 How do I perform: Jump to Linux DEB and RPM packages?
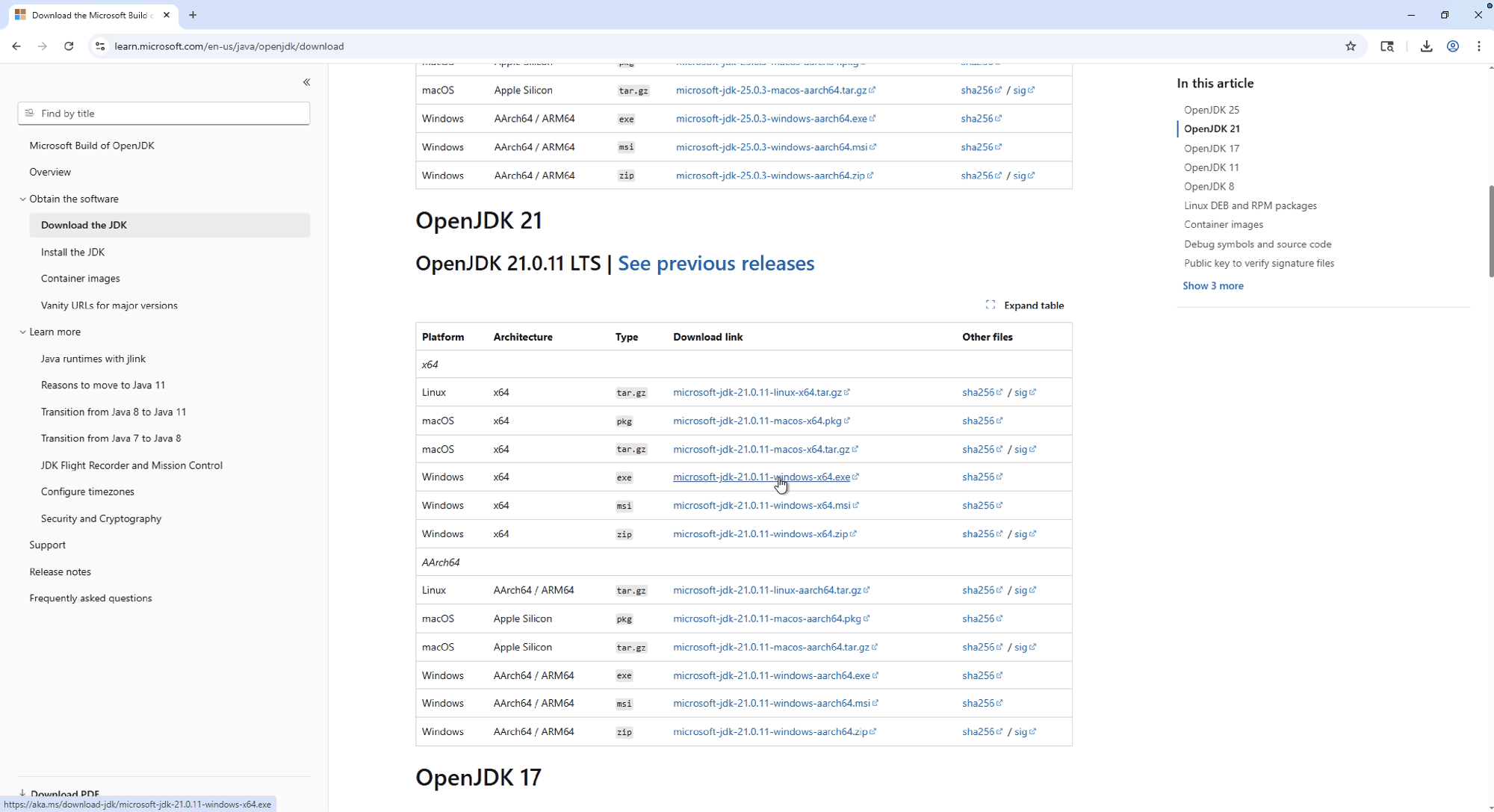[x=1250, y=205]
